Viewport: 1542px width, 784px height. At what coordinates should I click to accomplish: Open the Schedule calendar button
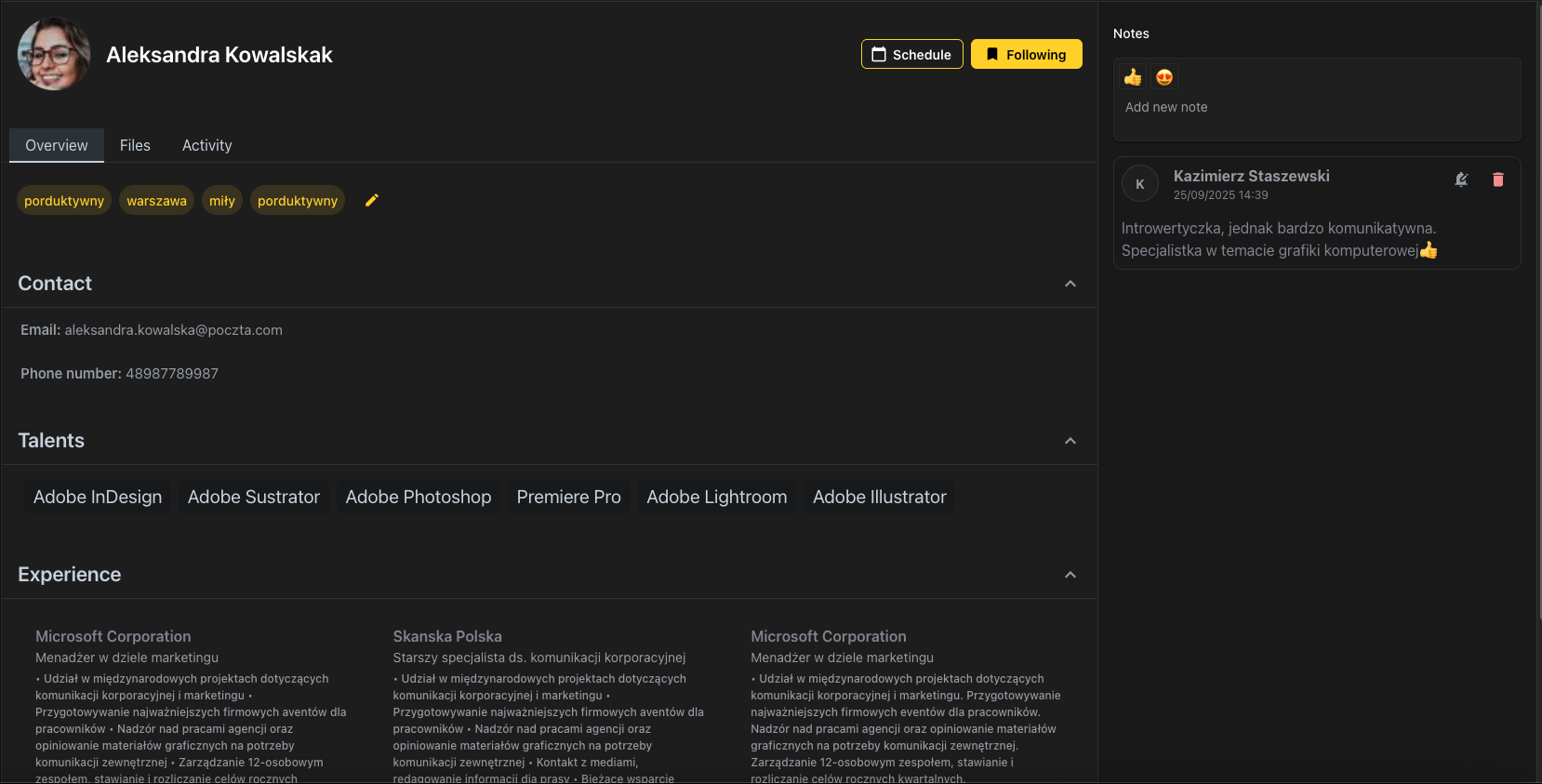pos(911,54)
